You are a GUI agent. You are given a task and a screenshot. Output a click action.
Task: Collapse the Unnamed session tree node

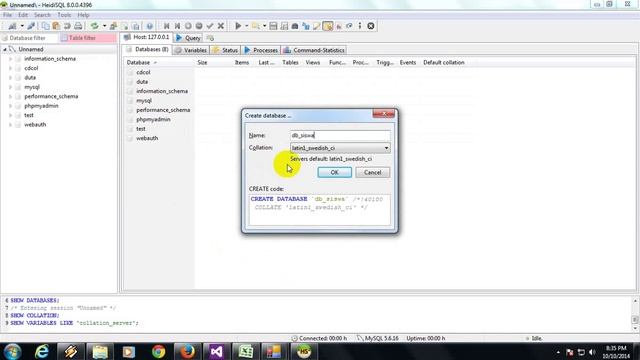click(x=5, y=49)
